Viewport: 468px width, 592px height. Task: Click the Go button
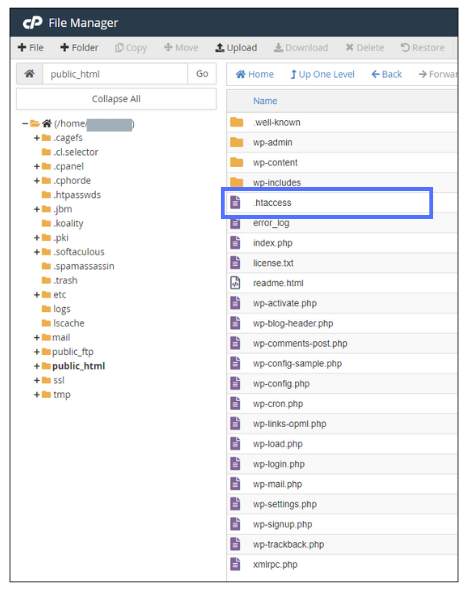pos(202,74)
